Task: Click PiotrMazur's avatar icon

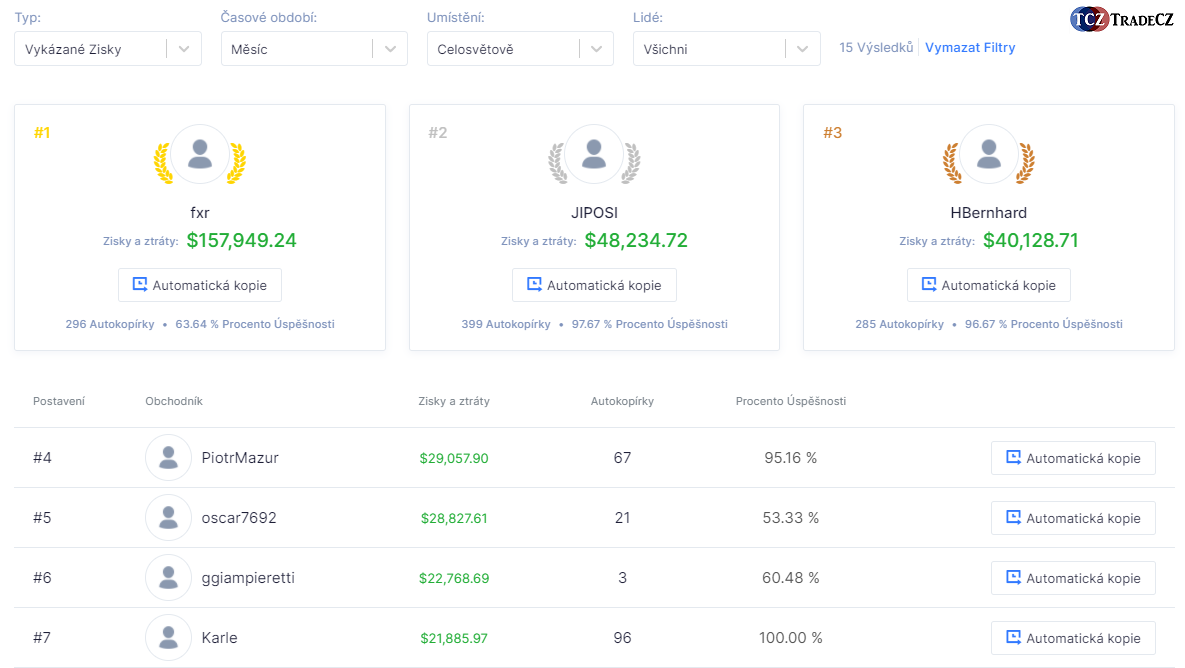Action: (x=168, y=457)
